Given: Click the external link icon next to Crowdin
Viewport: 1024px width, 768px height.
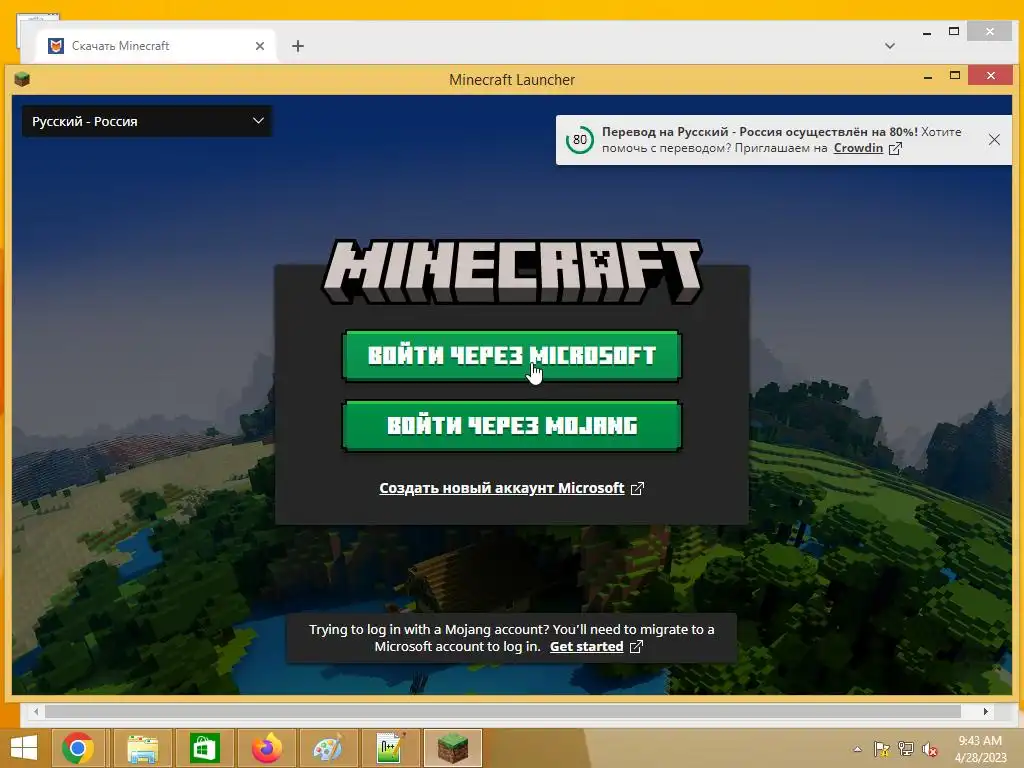Looking at the screenshot, I should (895, 148).
